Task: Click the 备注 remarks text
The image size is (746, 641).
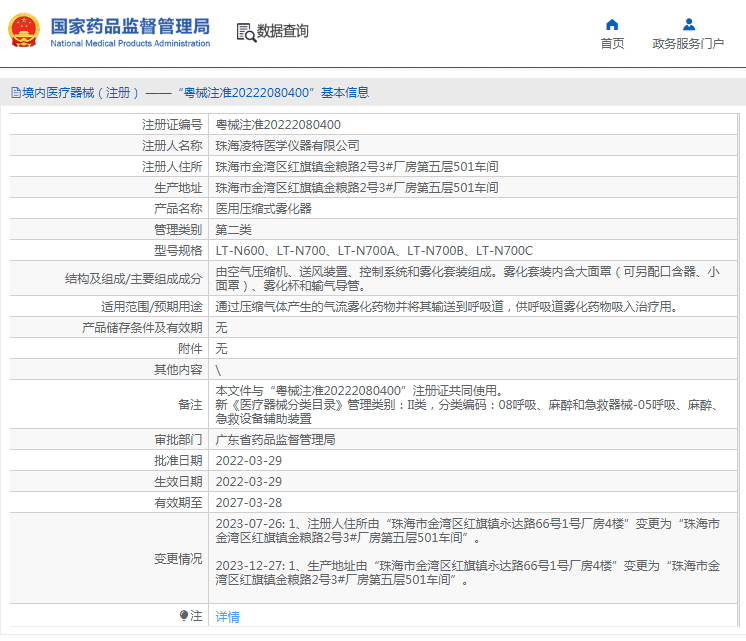Action: [466, 404]
